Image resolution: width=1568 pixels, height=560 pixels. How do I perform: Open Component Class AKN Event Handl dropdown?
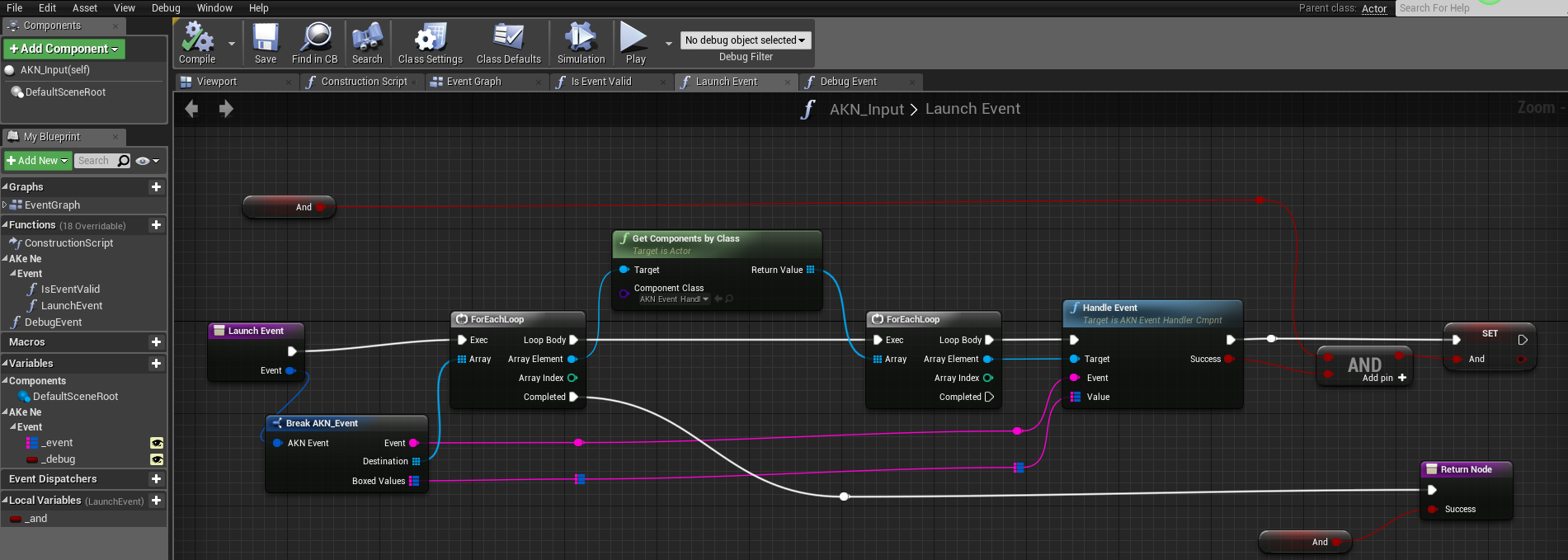[674, 299]
